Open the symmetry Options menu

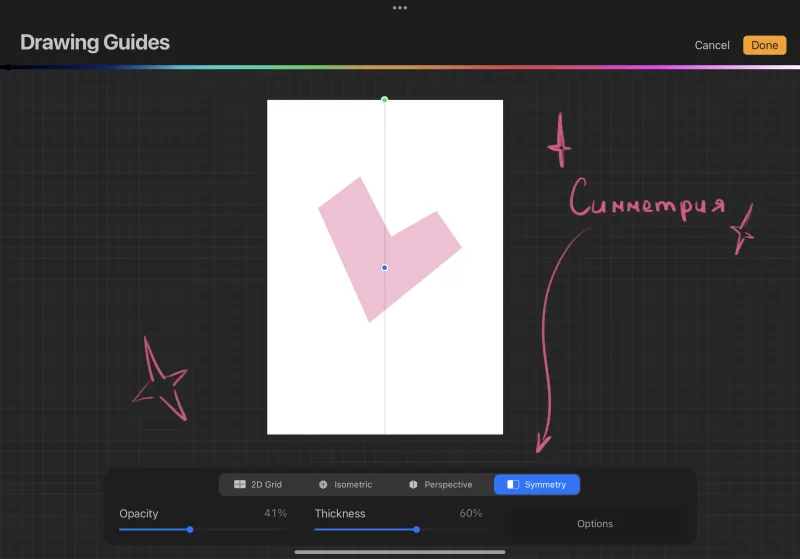click(x=595, y=524)
